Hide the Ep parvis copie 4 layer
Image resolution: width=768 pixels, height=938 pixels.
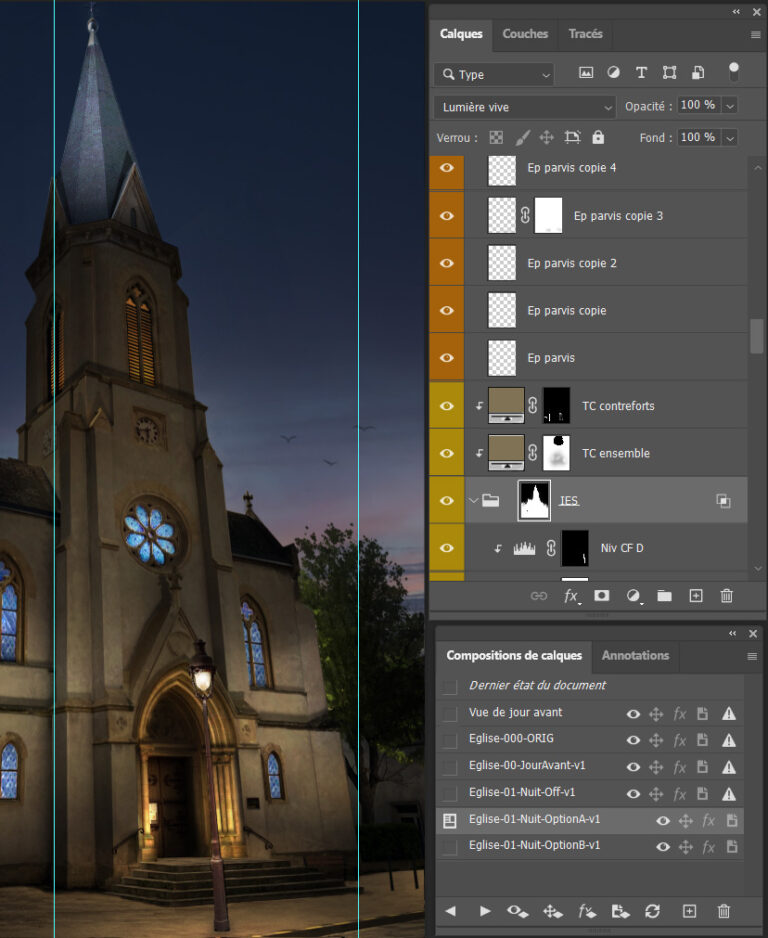tap(447, 168)
